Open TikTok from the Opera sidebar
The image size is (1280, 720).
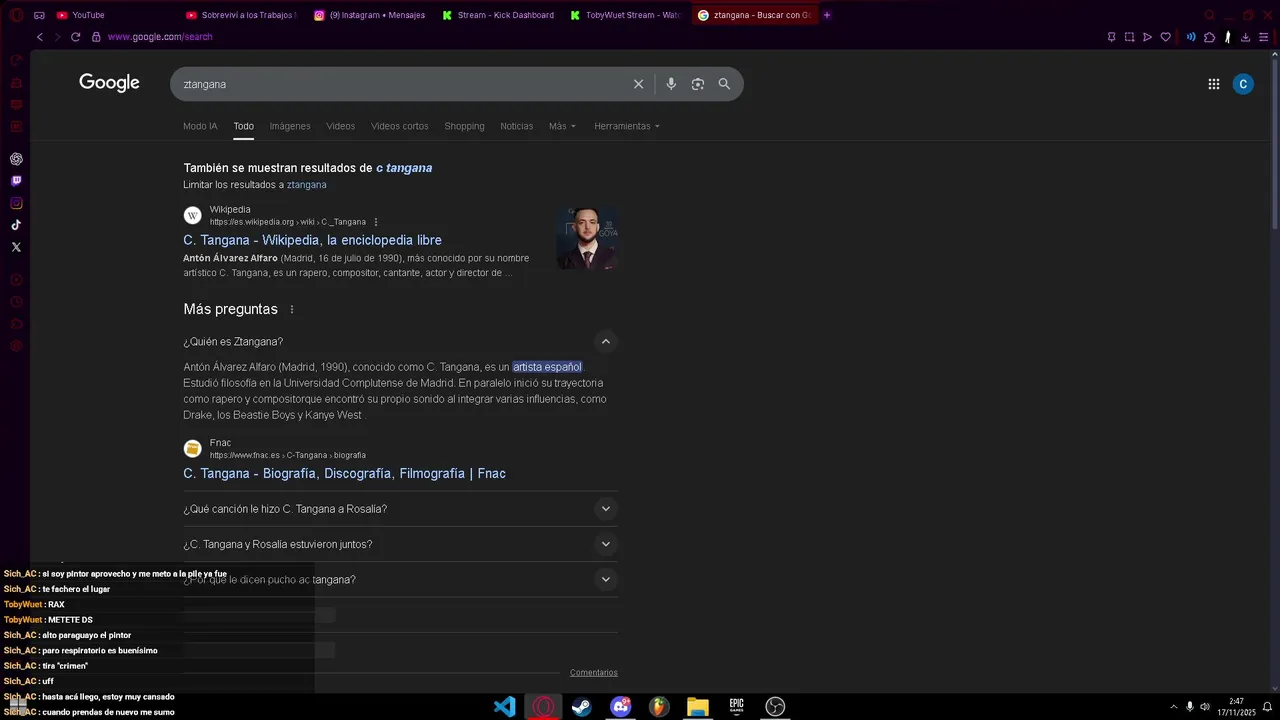(16, 225)
